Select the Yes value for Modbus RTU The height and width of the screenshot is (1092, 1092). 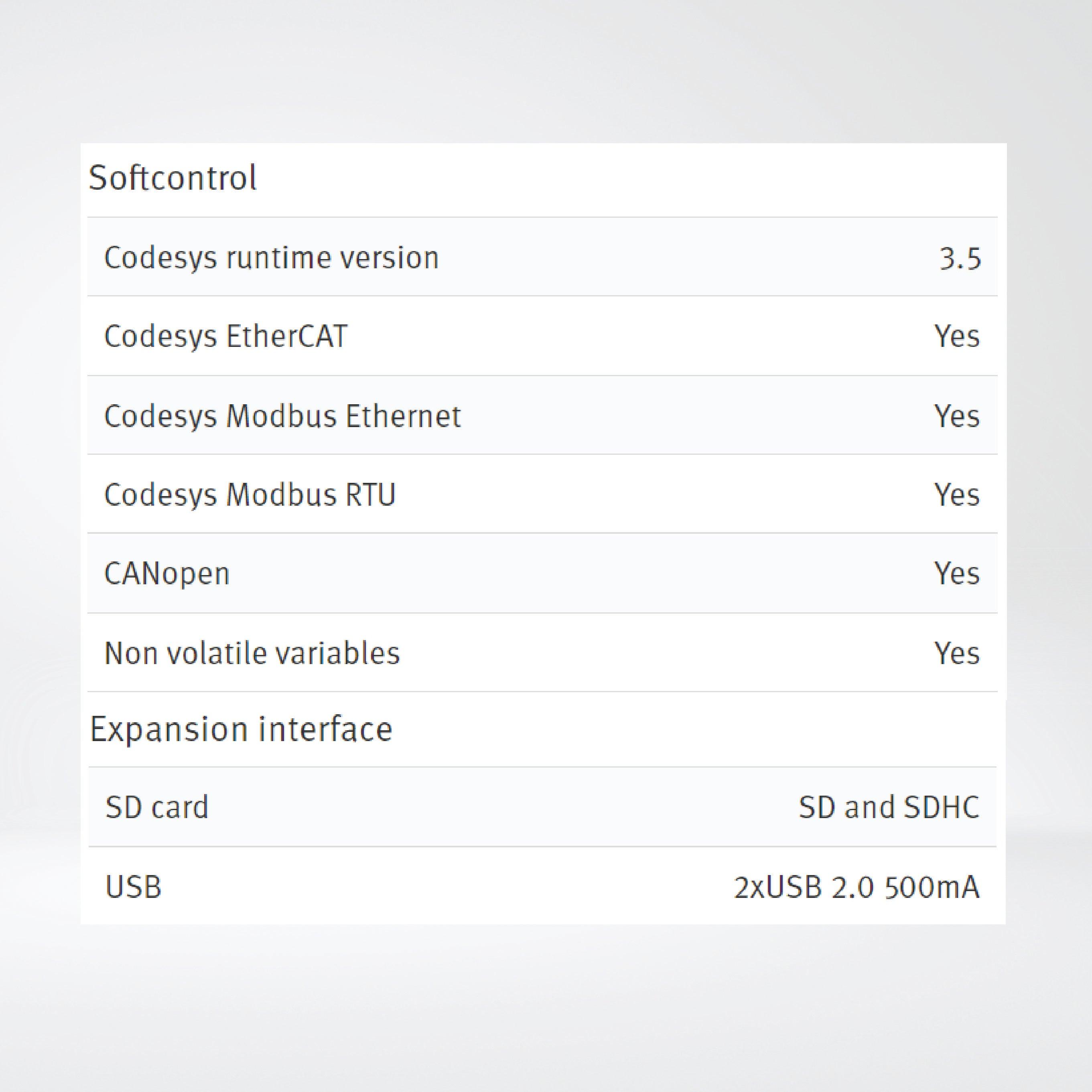coord(956,494)
